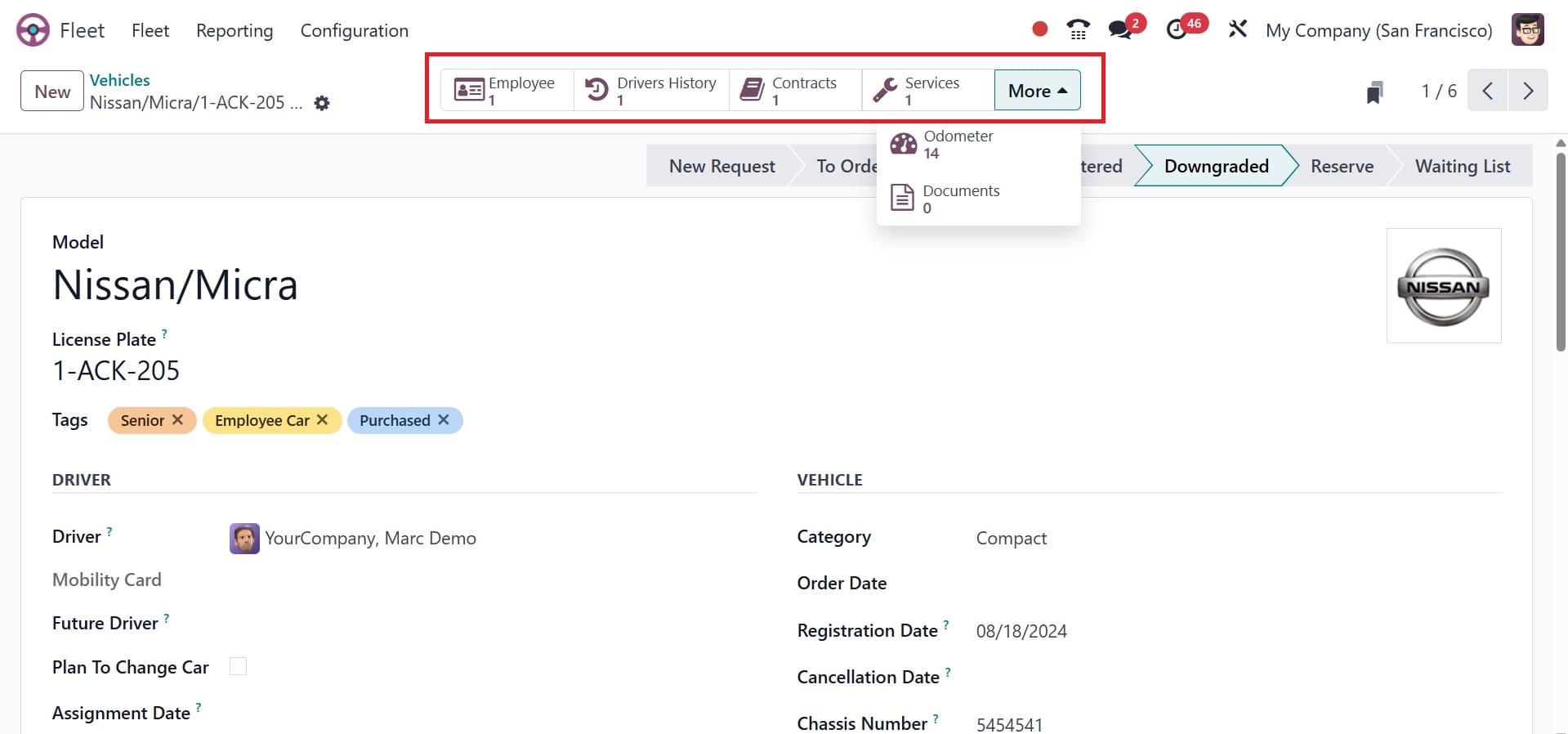Screen dimensions: 1568x734
Task: Open Odometer entry in More menu
Action: [x=978, y=145]
